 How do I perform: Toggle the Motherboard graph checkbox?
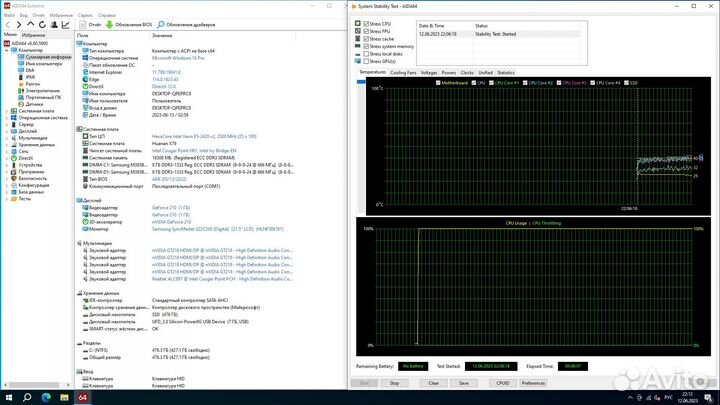tap(438, 83)
